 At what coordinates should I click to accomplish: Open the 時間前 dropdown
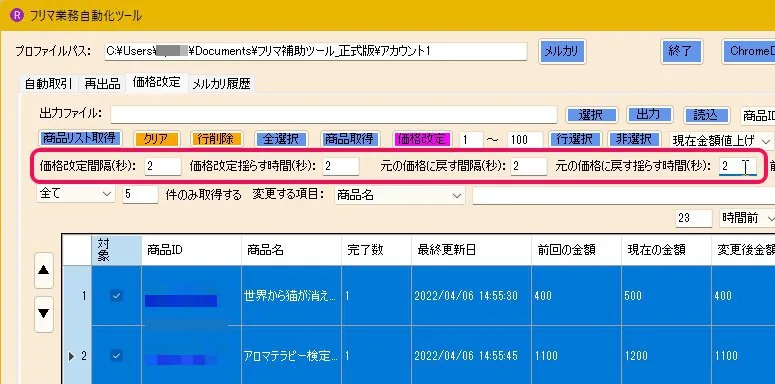[x=747, y=218]
